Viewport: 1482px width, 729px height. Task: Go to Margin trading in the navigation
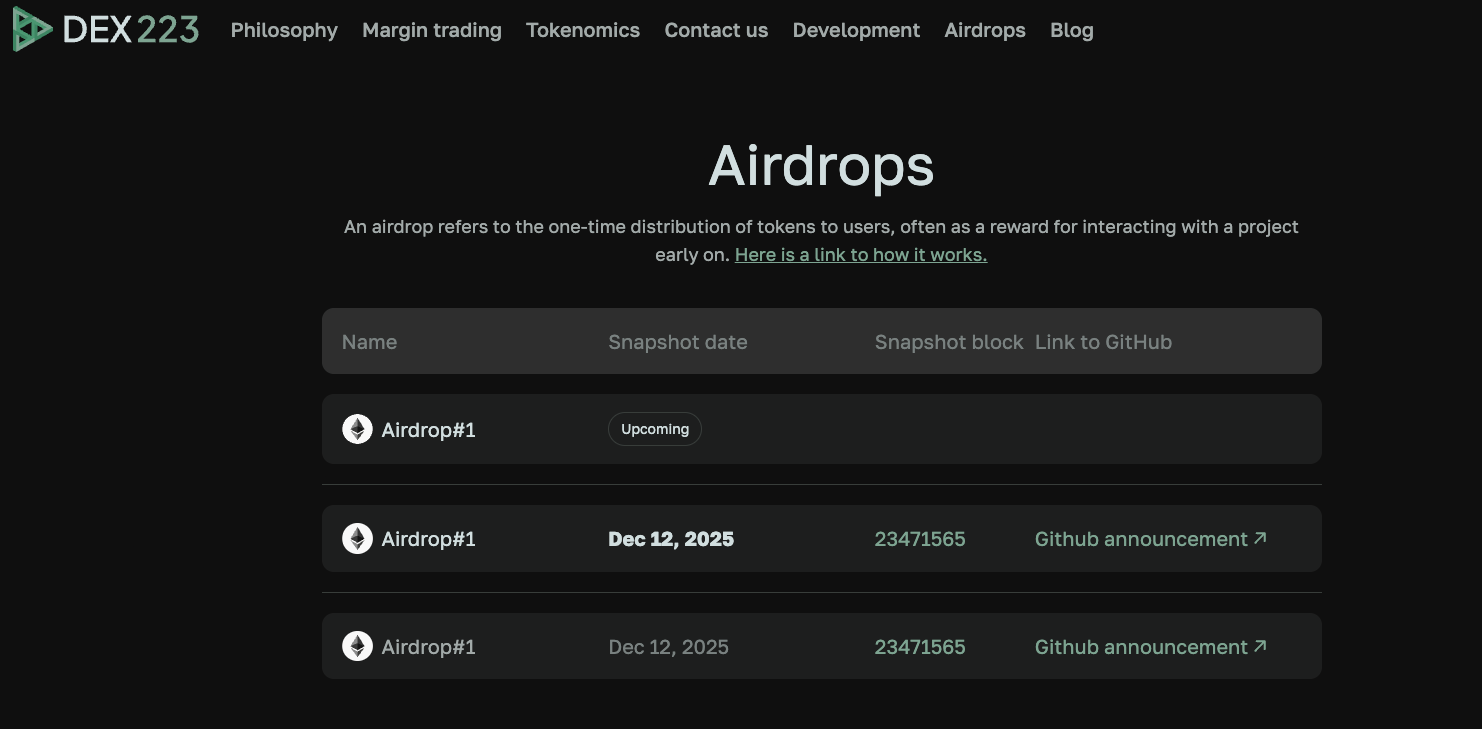tap(432, 30)
